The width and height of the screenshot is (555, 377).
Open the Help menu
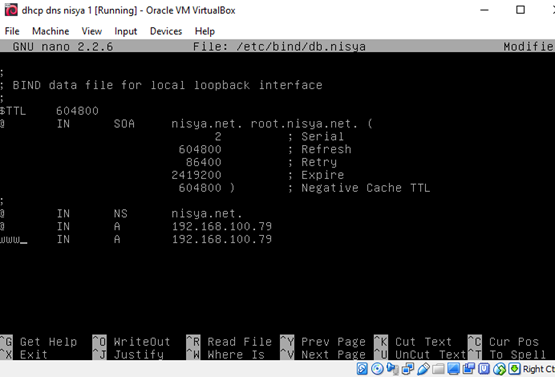[x=205, y=31]
